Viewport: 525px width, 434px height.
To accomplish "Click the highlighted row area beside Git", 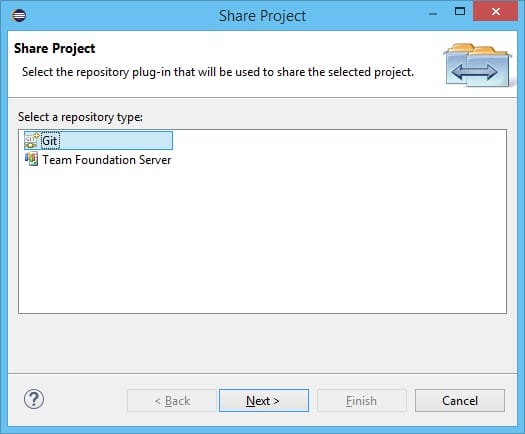I will click(116, 141).
